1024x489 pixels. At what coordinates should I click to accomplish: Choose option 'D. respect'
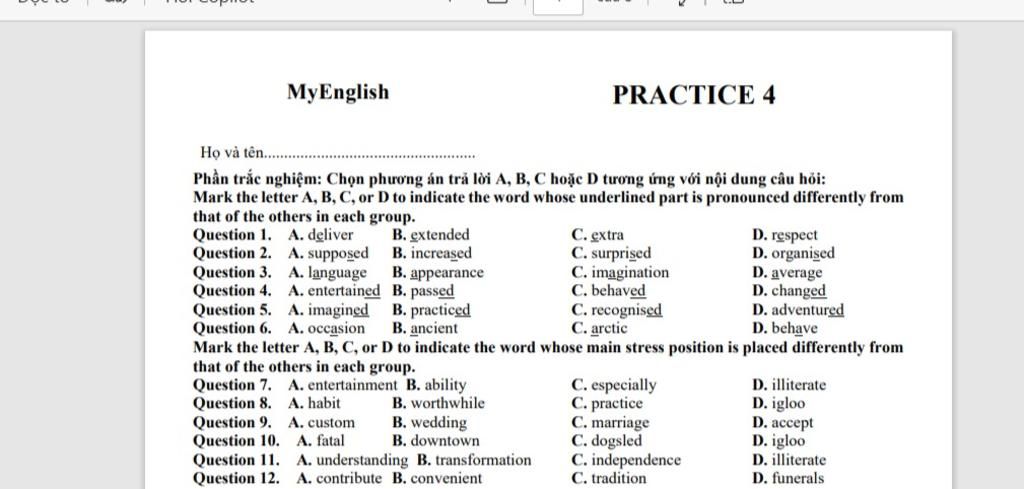(785, 235)
